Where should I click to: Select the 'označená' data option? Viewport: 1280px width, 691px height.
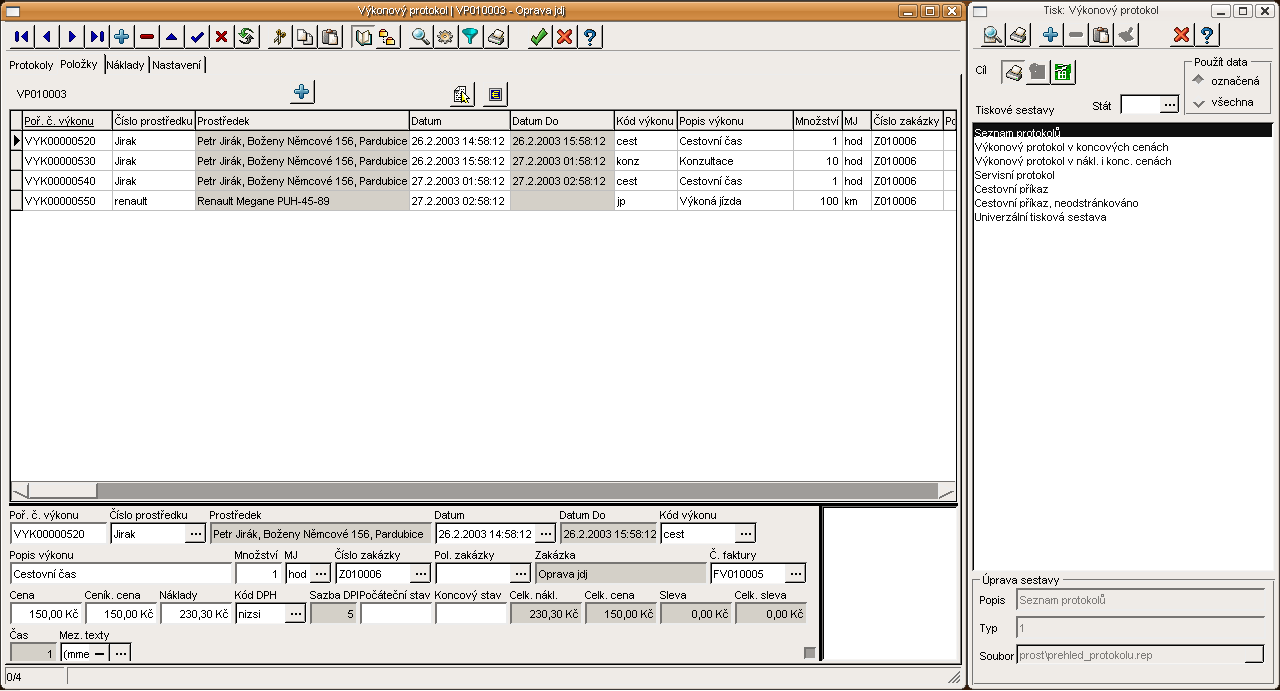[x=1199, y=80]
